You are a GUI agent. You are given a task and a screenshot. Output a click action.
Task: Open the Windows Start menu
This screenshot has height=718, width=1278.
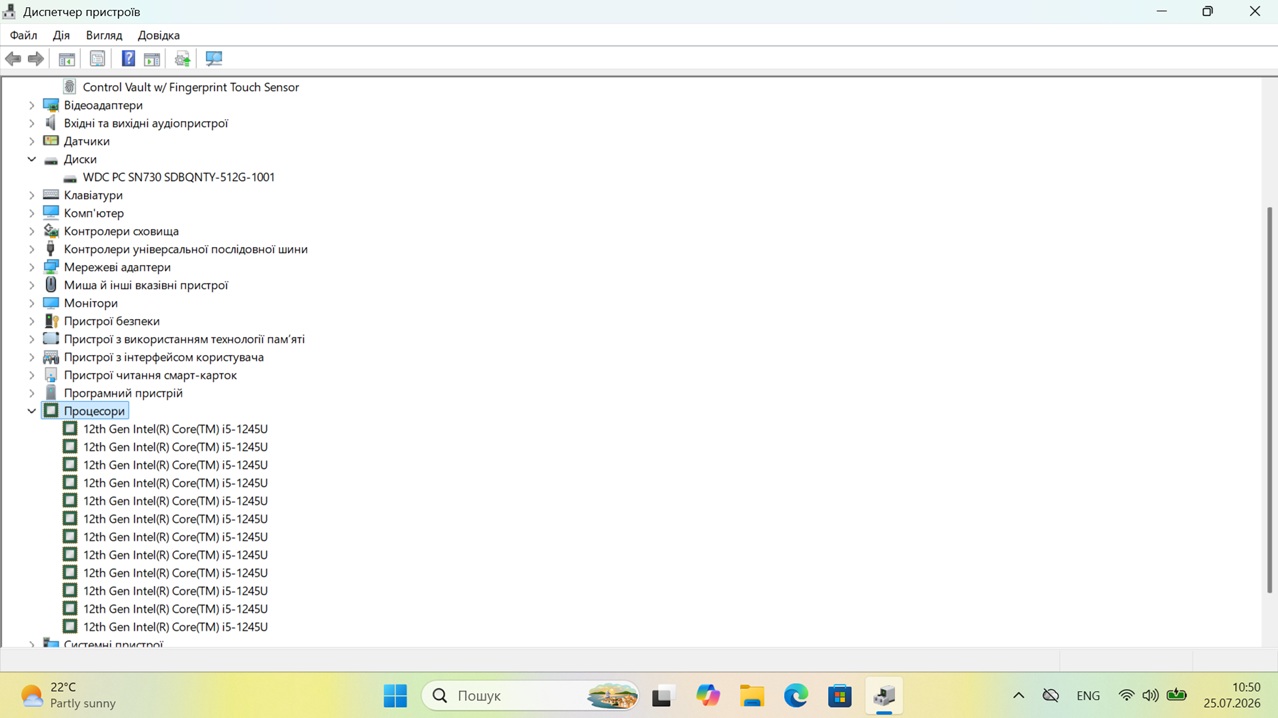395,696
